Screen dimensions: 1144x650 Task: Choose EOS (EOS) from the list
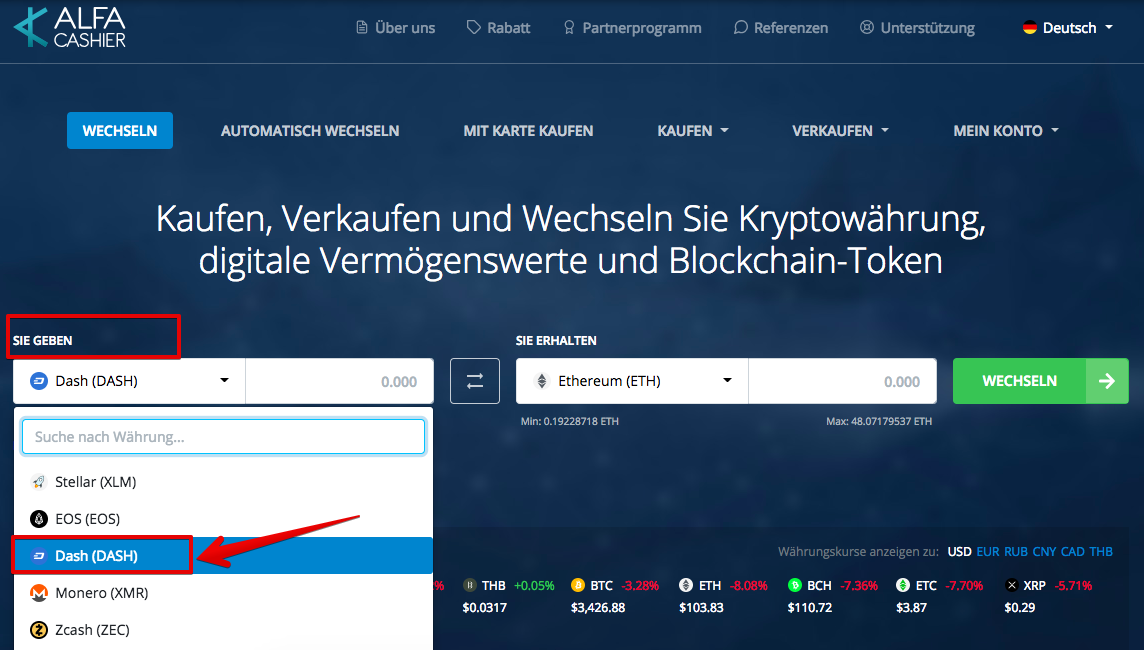point(223,519)
